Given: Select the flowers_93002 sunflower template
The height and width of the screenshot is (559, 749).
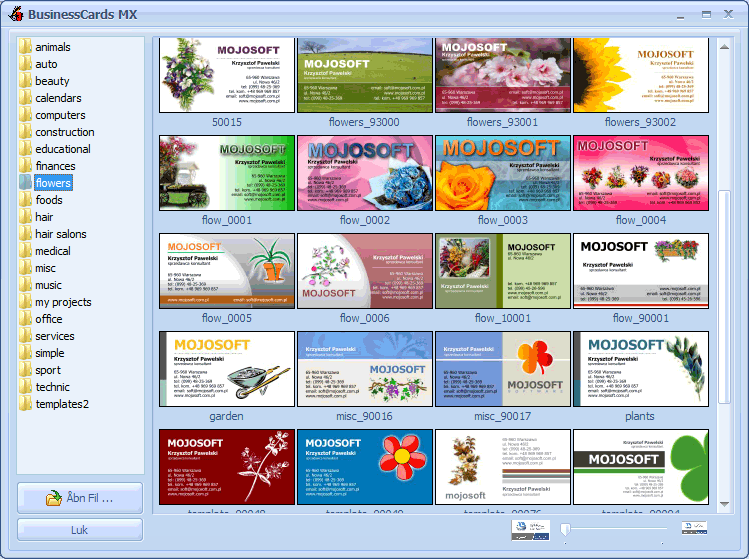Looking at the screenshot, I should point(641,75).
